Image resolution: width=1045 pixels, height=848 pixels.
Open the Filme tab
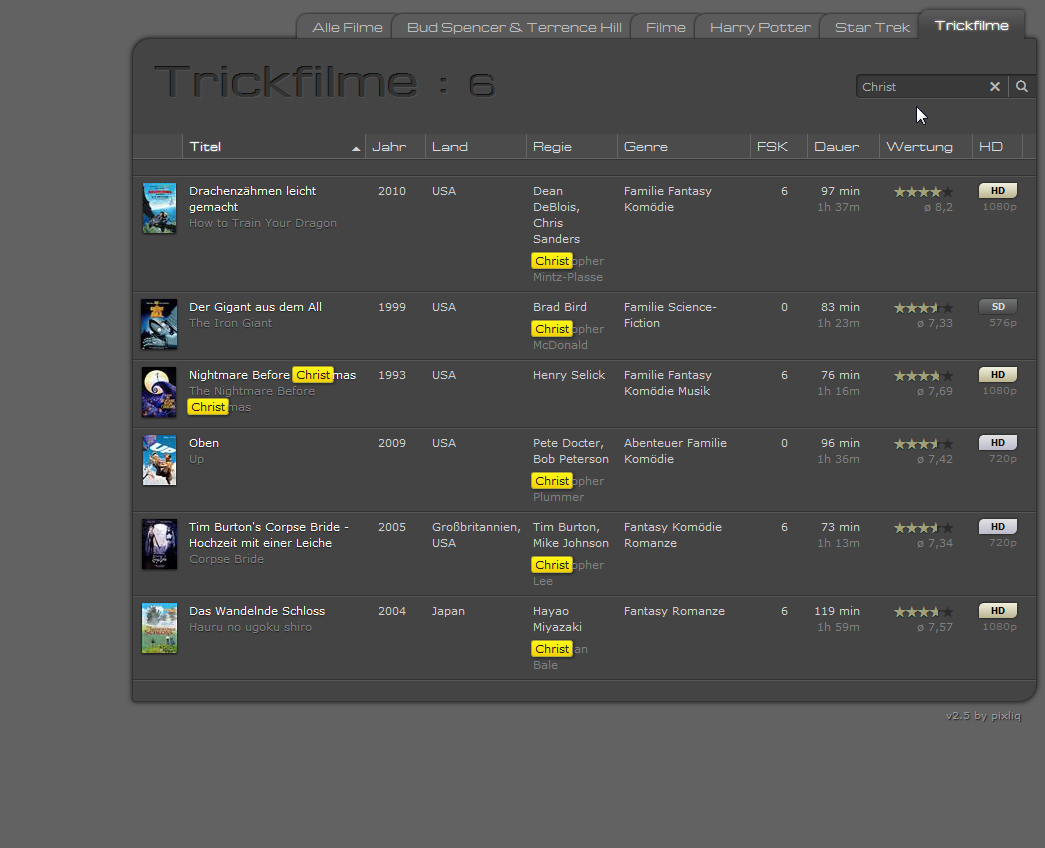[665, 27]
